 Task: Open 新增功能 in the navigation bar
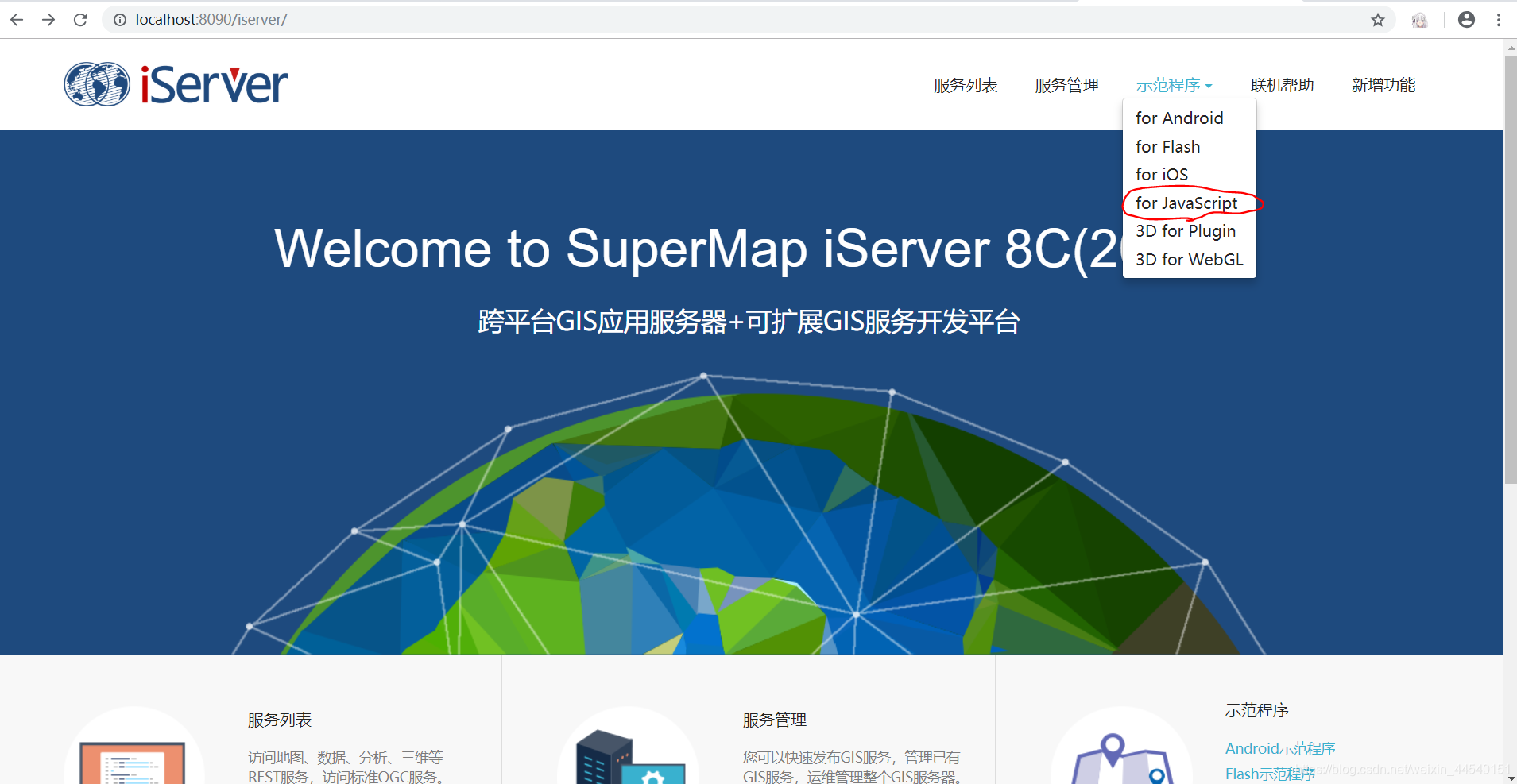click(x=1383, y=85)
